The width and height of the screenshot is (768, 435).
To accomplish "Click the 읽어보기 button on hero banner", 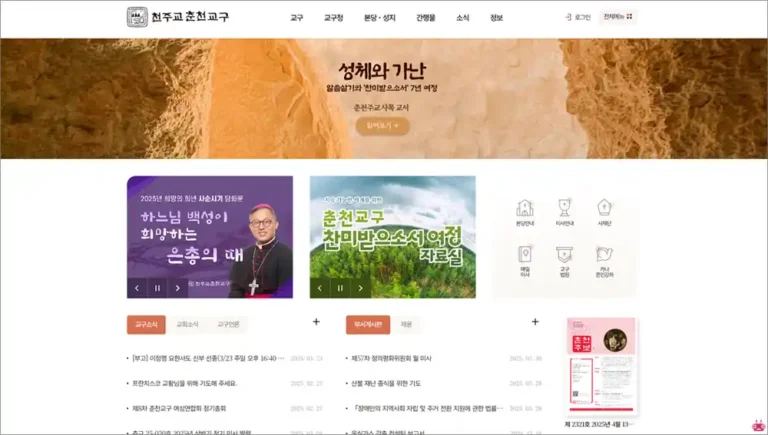I will point(383,126).
